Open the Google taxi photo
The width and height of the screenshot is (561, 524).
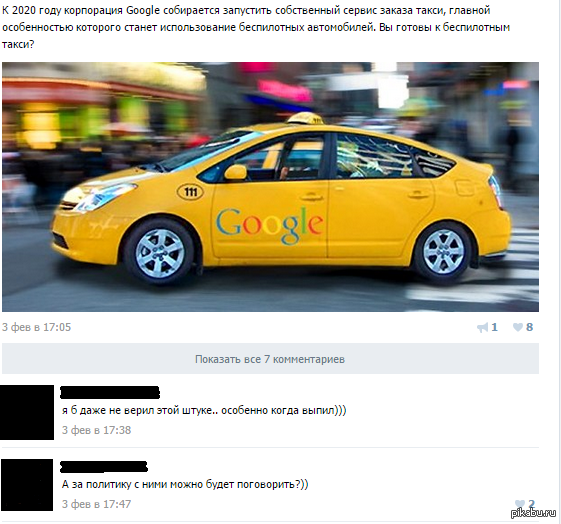(x=270, y=187)
